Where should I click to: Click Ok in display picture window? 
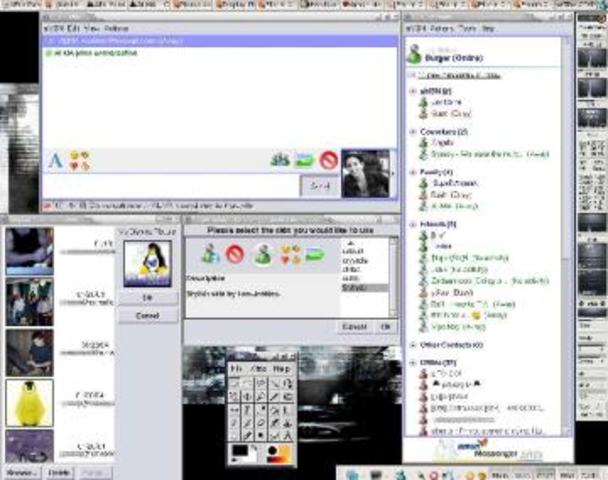[x=148, y=297]
